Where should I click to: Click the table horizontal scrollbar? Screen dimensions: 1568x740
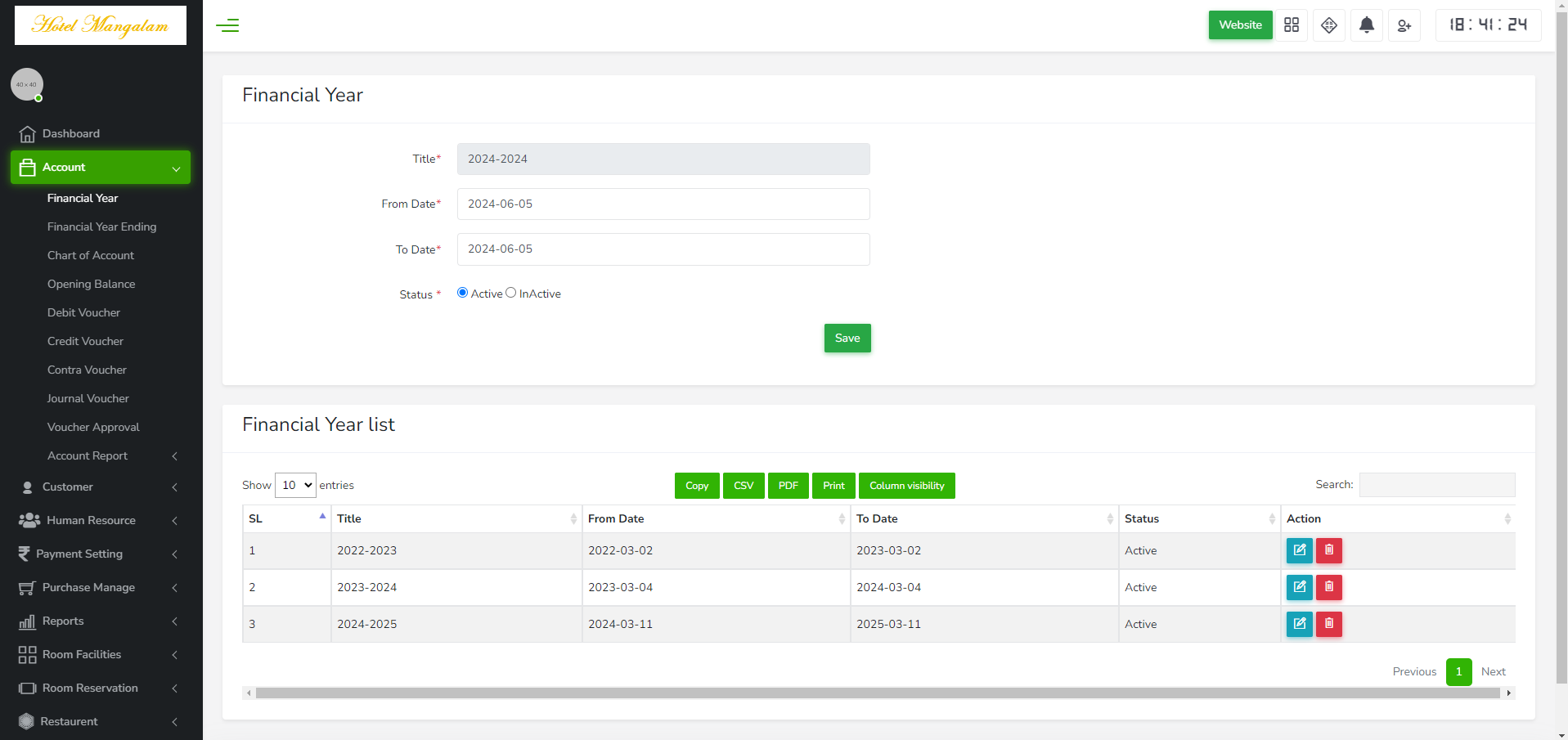(878, 693)
